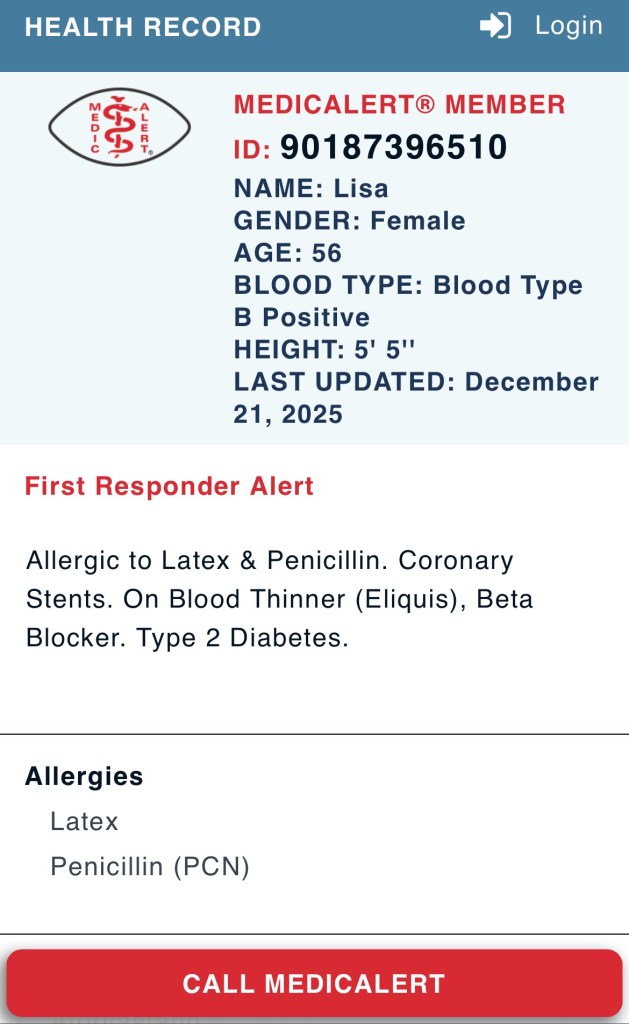Click the Allergies section heading
This screenshot has height=1024, width=629.
(x=84, y=776)
